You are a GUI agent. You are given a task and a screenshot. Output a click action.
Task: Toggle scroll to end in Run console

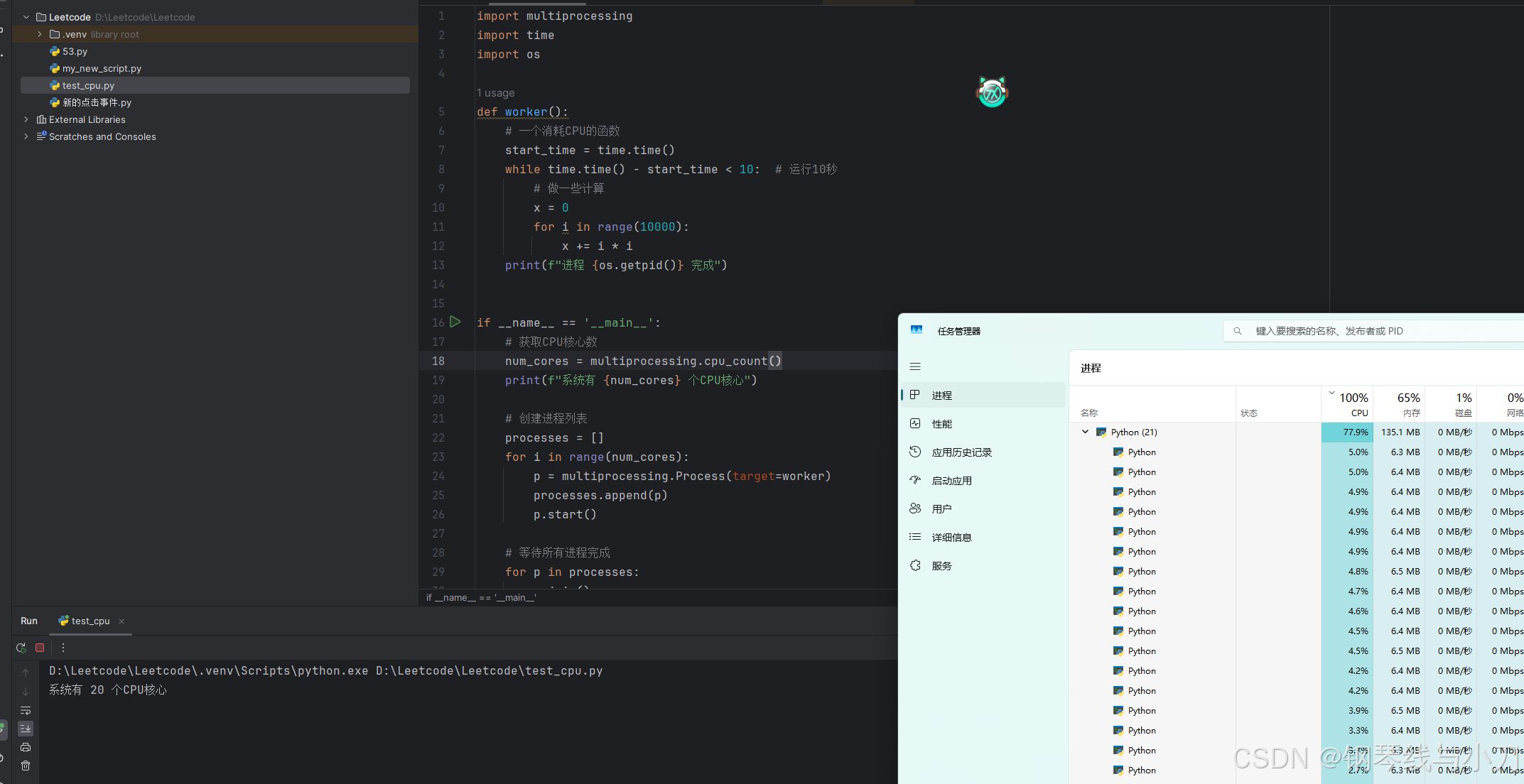26,729
